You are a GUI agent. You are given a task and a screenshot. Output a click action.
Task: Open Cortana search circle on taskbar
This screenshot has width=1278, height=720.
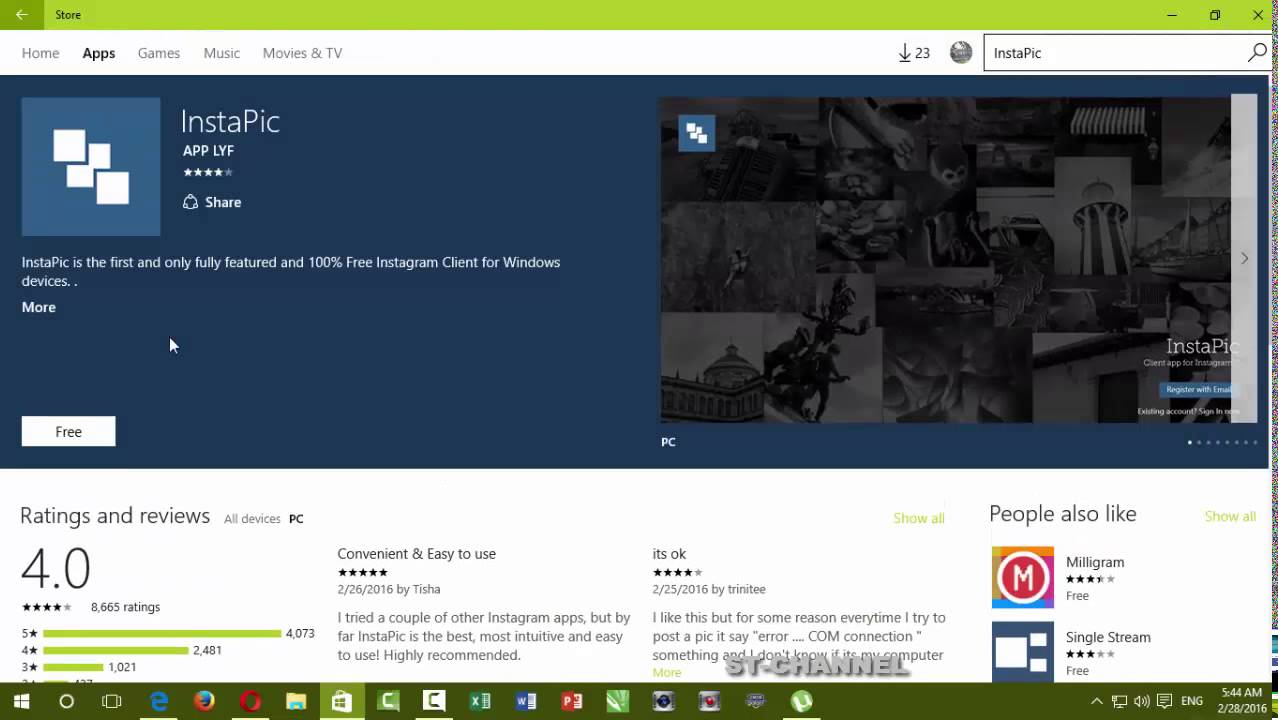tap(66, 701)
